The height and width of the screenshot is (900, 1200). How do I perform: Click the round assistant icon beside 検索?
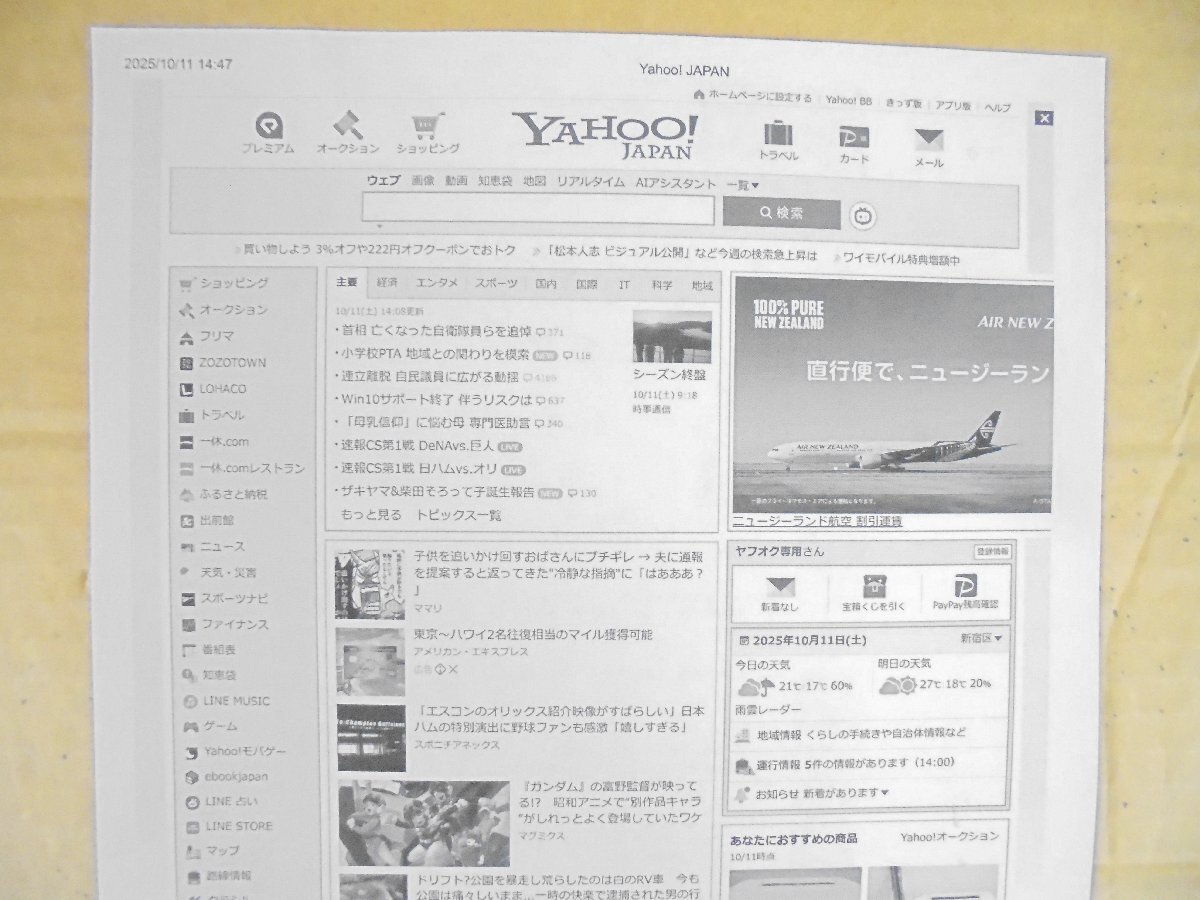point(863,215)
